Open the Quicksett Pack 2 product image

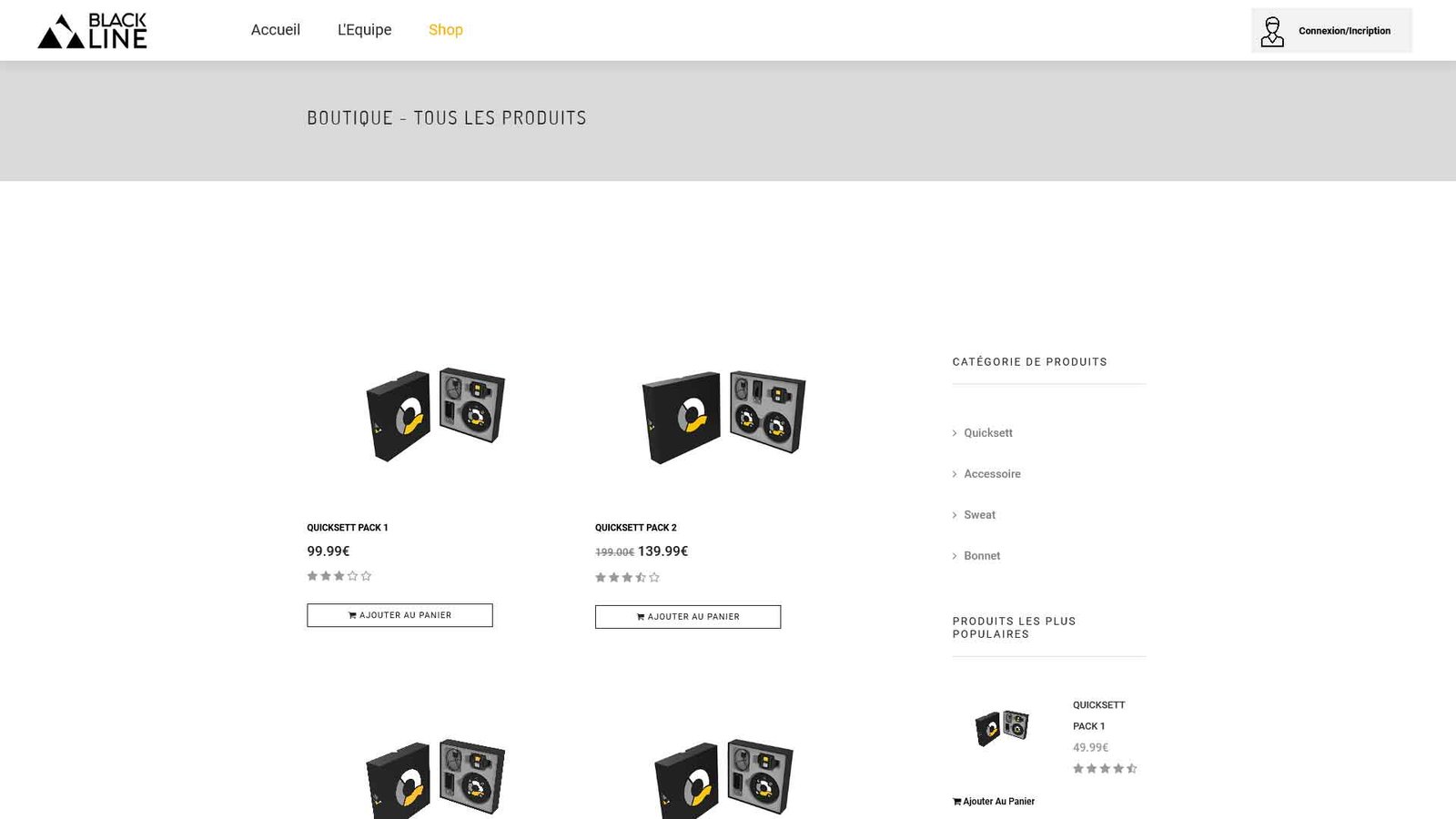tap(723, 416)
